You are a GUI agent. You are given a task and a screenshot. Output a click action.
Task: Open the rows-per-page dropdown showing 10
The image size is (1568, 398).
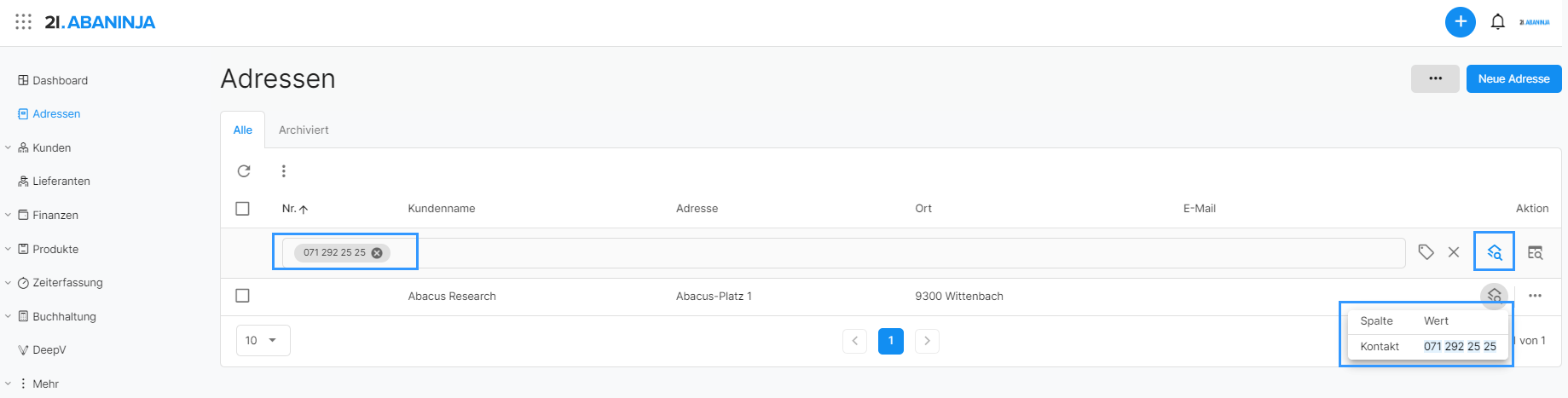[263, 340]
